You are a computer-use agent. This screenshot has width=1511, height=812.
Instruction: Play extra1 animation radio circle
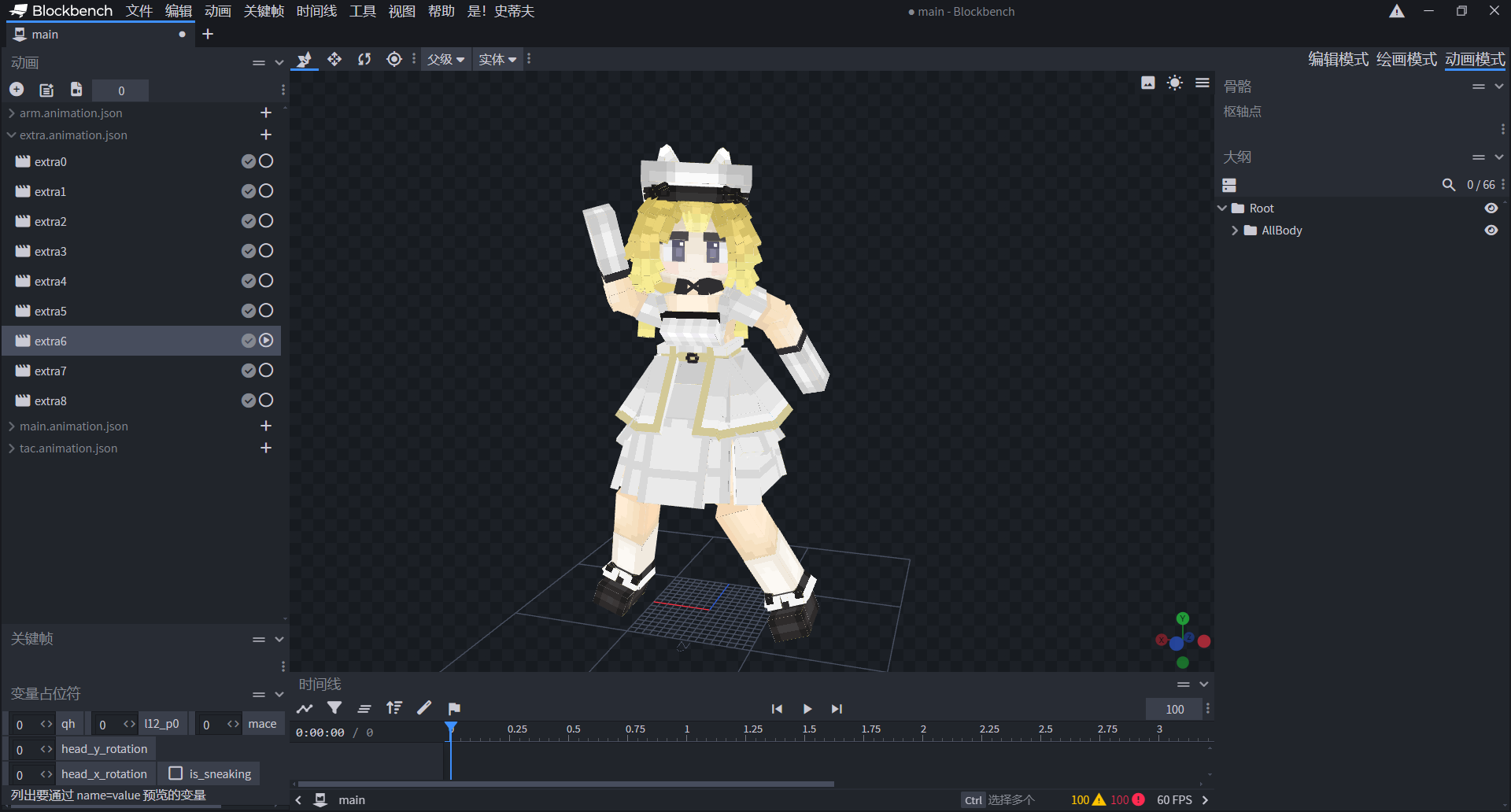[267, 191]
